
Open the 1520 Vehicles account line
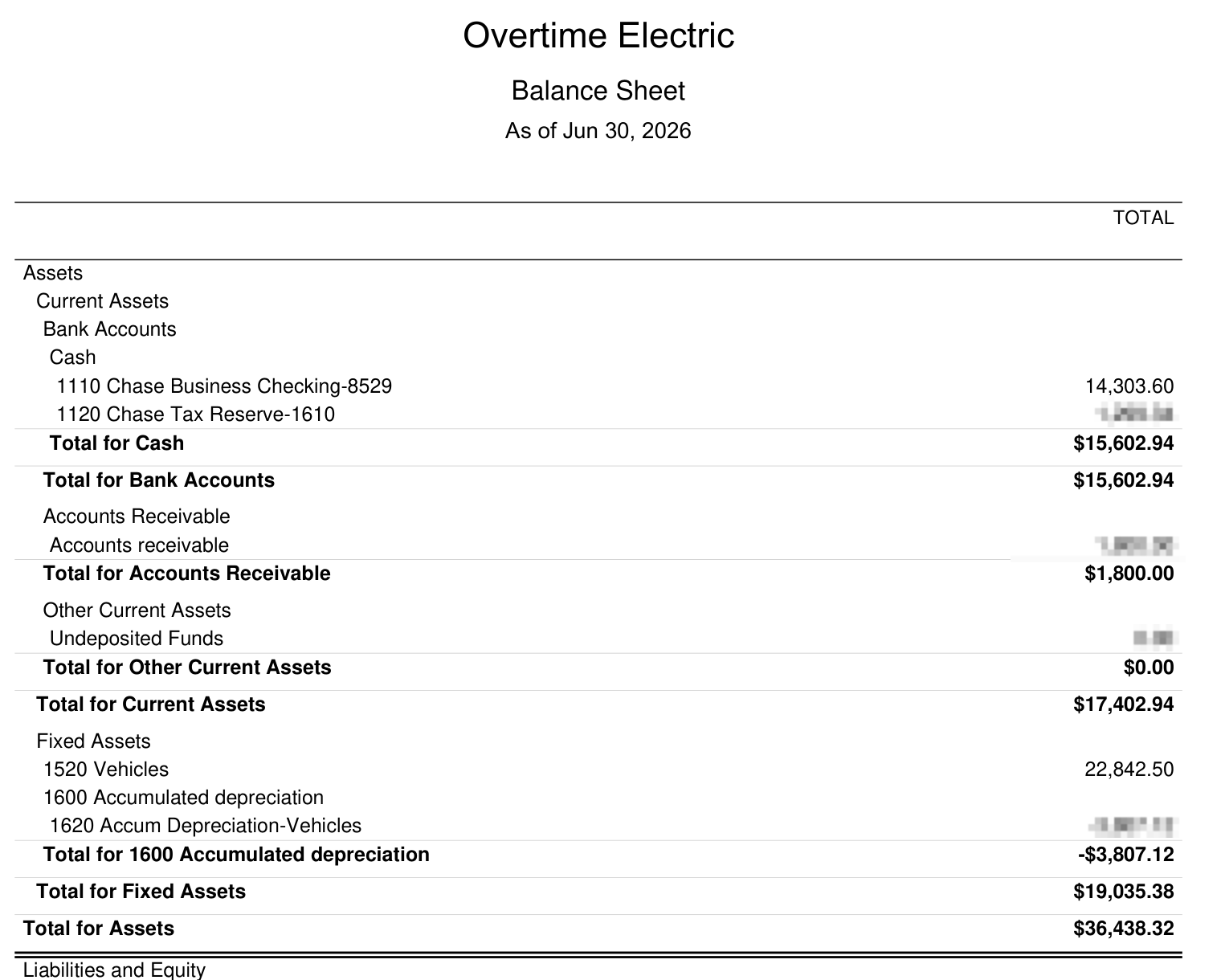[x=106, y=770]
